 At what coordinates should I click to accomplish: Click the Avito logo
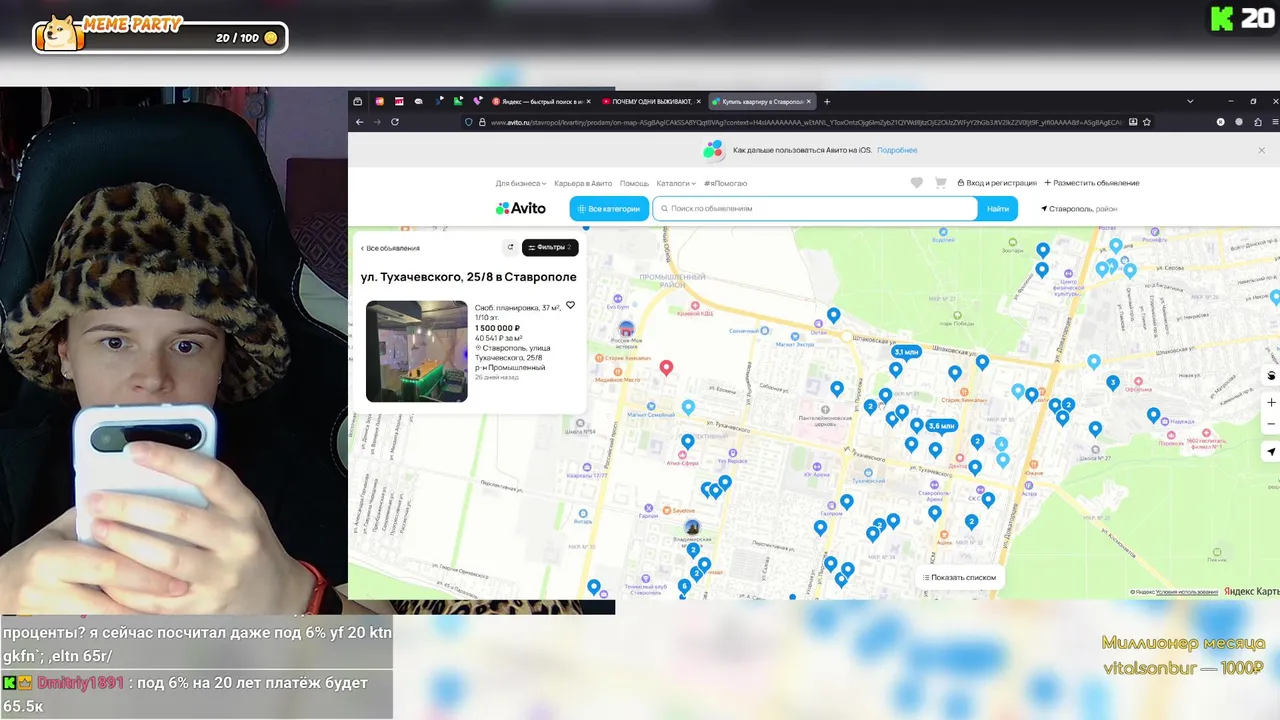(x=521, y=208)
